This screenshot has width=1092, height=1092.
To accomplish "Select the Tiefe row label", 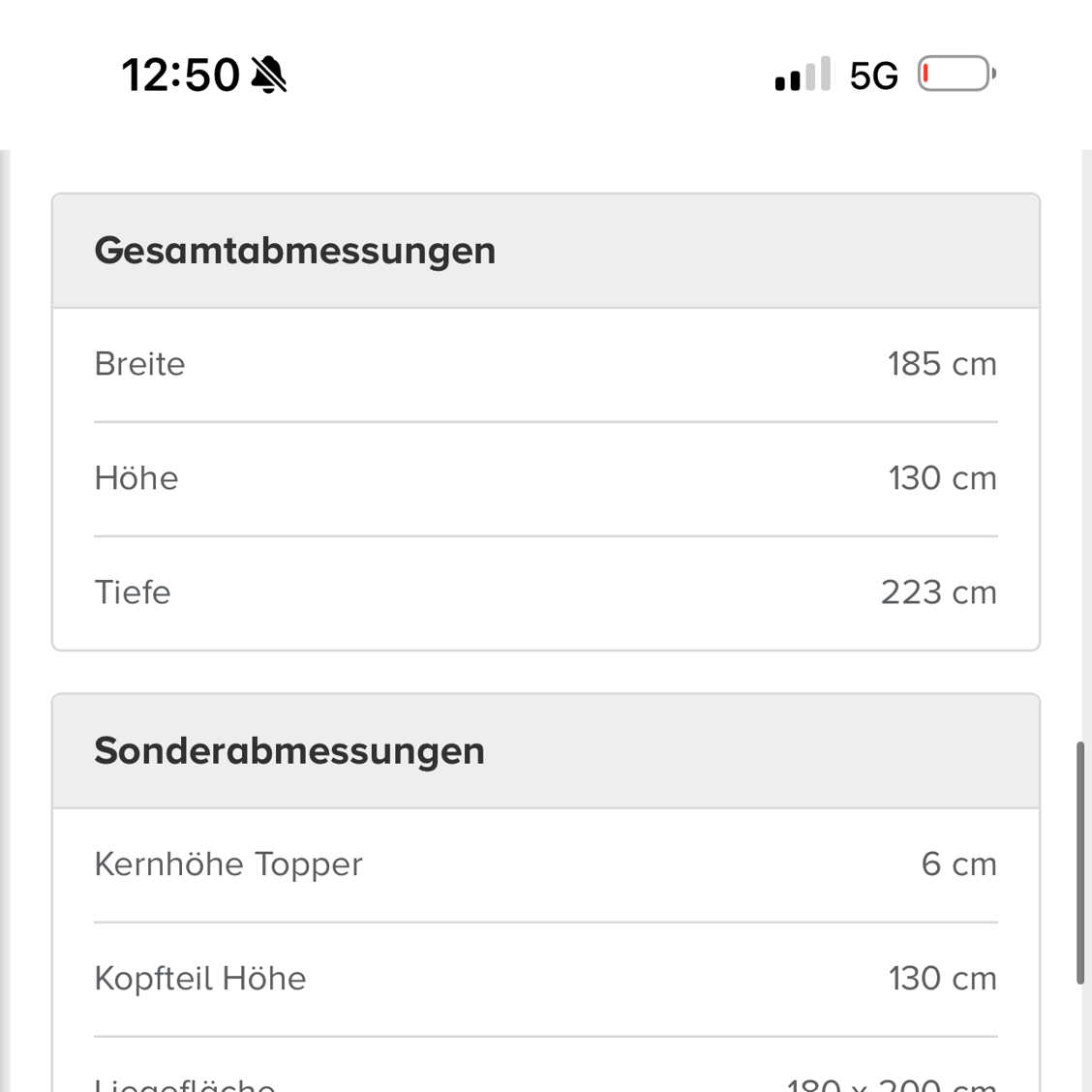I will 133,592.
